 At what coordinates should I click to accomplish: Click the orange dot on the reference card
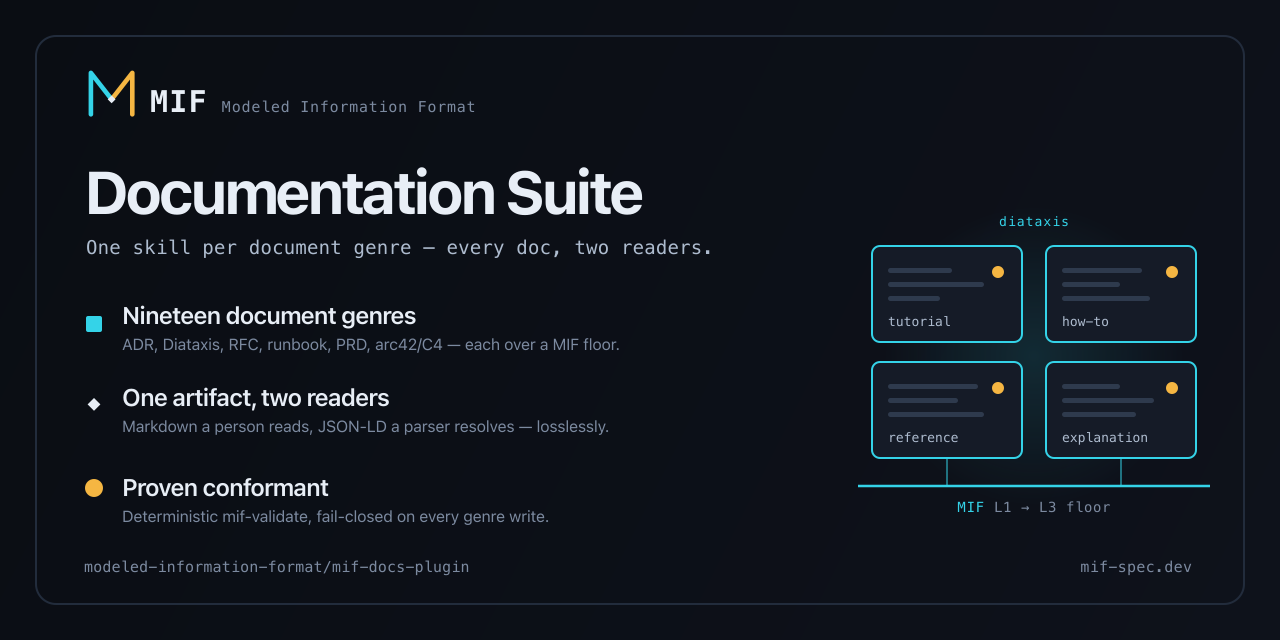coord(998,388)
